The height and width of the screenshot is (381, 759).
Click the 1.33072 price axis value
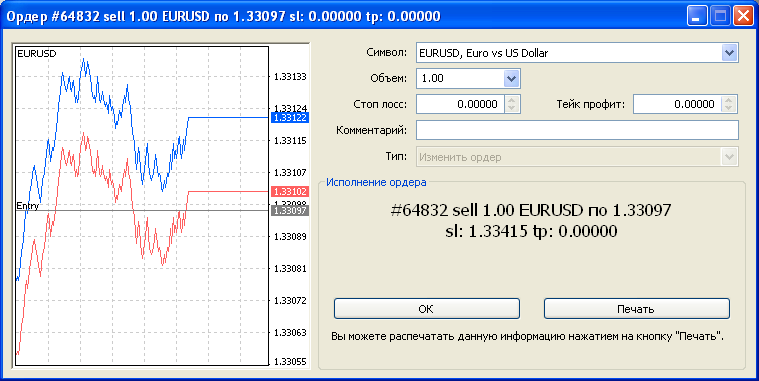click(290, 301)
